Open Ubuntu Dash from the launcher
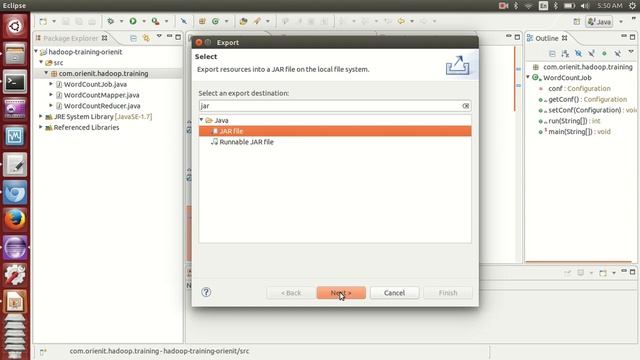 (x=15, y=27)
